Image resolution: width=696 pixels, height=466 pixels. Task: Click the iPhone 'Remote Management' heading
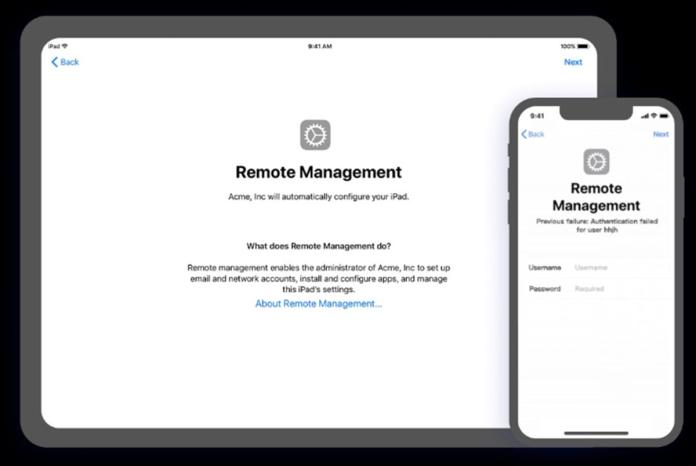click(x=596, y=197)
